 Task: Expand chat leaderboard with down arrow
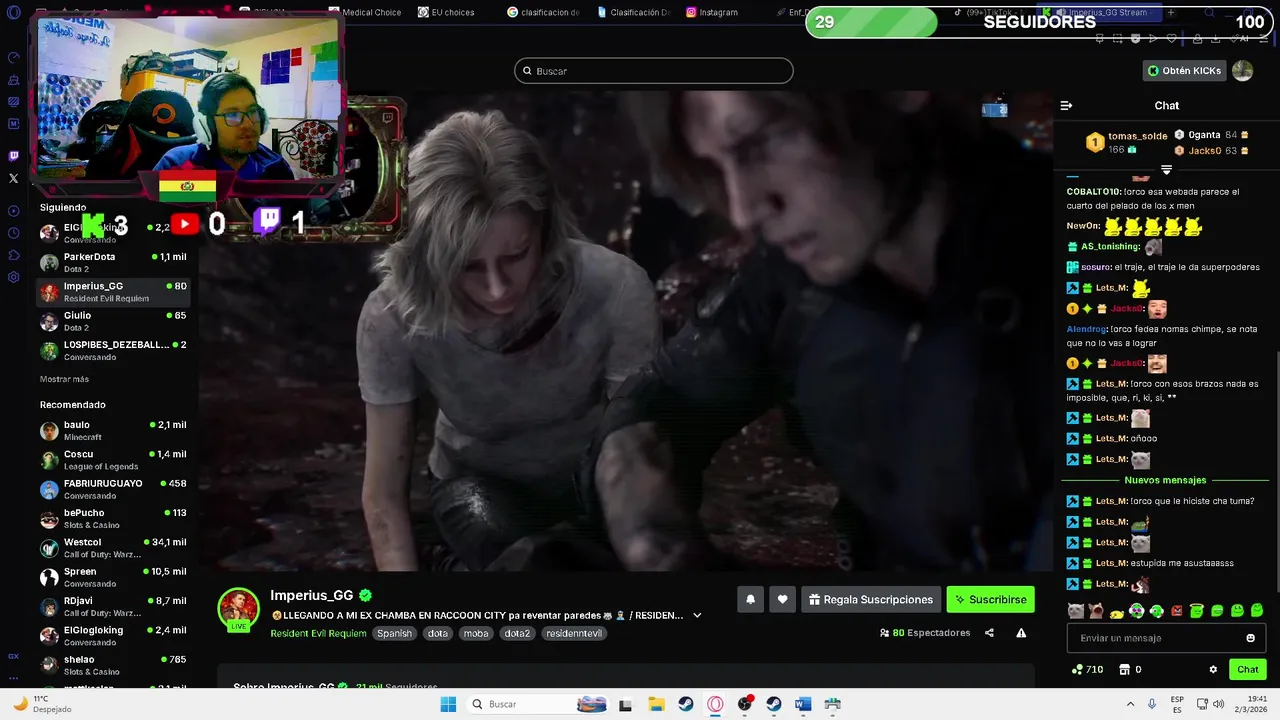pyautogui.click(x=1166, y=169)
